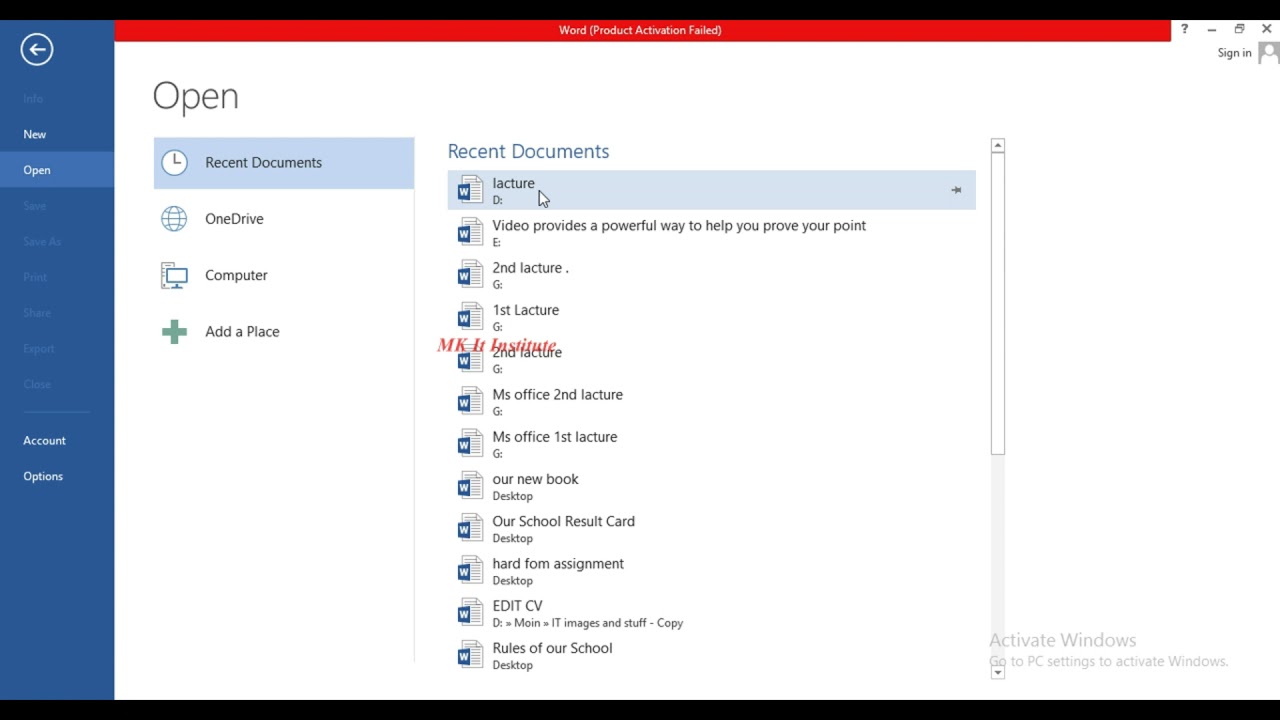
Task: Click the Word icon beside lacture on D:
Action: [470, 190]
